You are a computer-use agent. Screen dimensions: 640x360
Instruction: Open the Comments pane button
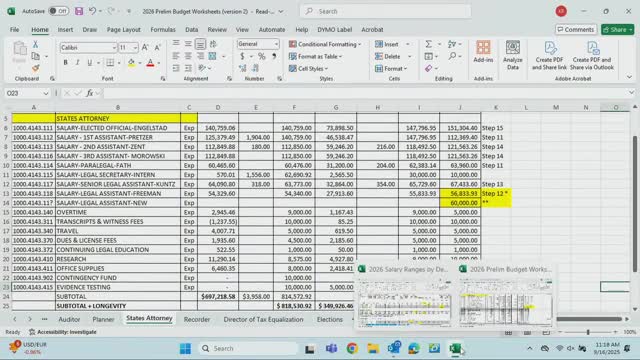576,30
